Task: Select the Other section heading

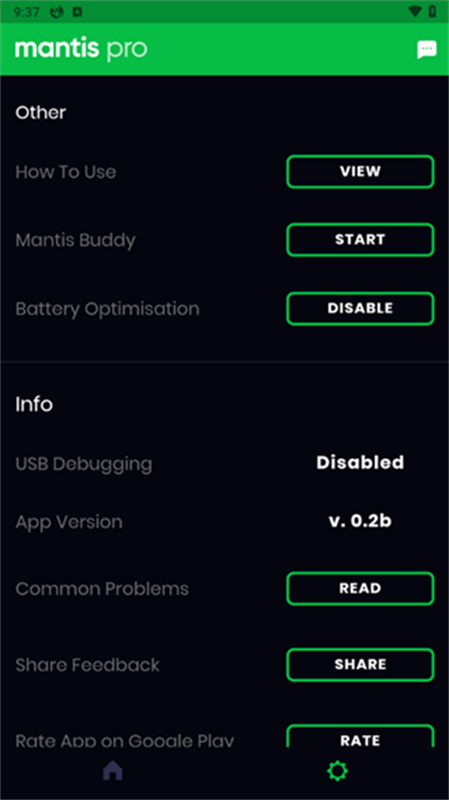Action: (x=41, y=112)
